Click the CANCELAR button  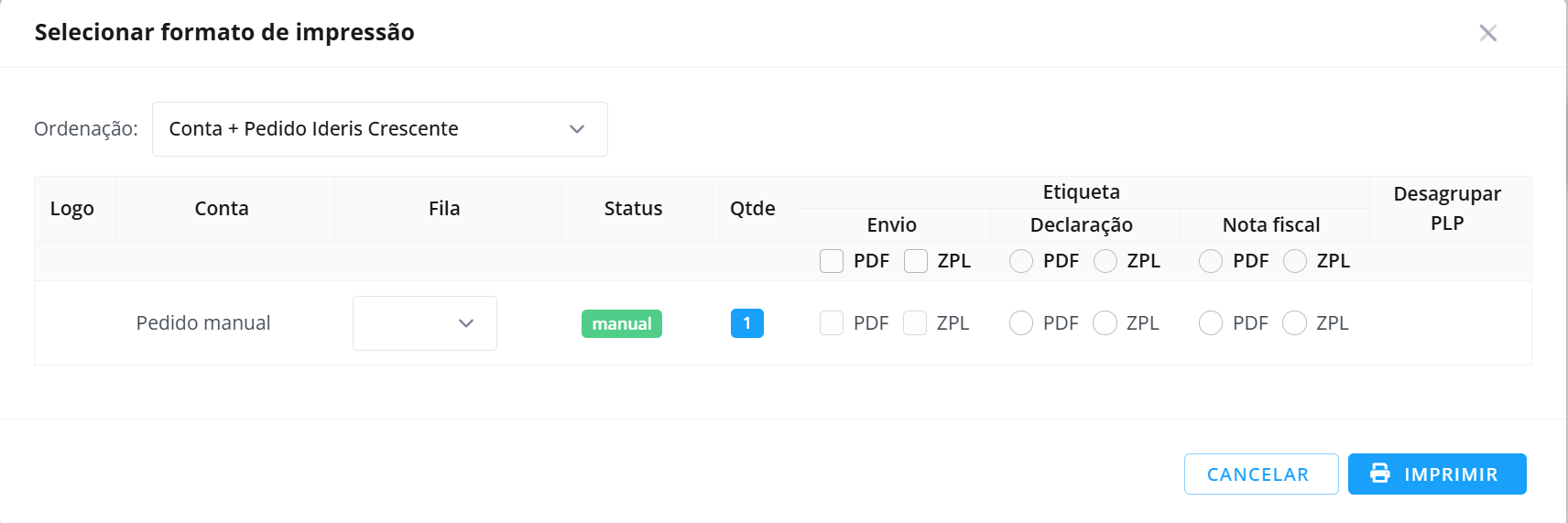[x=1260, y=474]
